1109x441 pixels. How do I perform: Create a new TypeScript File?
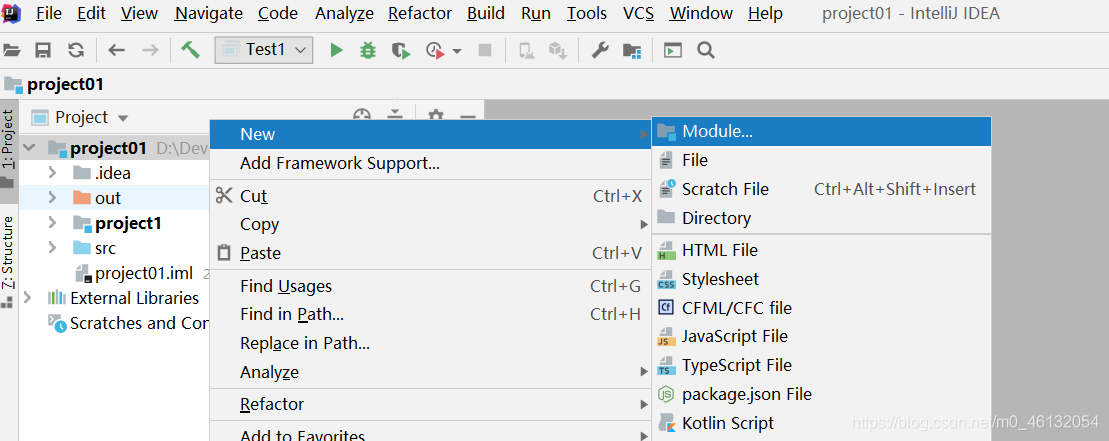point(821,365)
